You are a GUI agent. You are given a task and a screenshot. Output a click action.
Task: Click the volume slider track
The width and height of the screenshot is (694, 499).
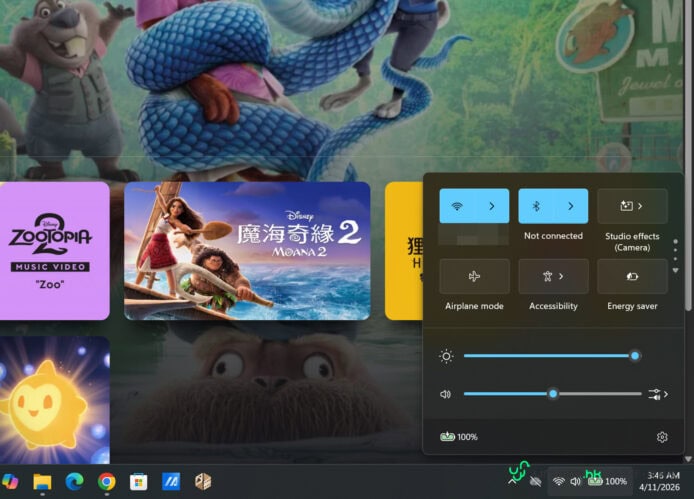coord(552,394)
